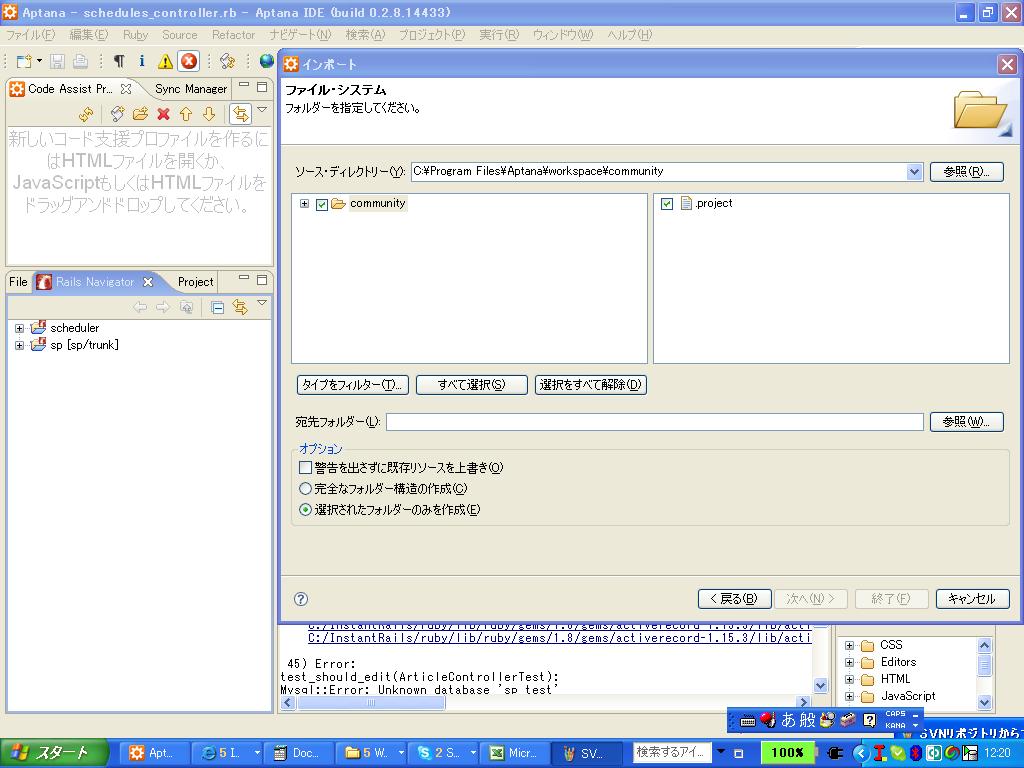Click the 選択をすべて解除 deselect all button

tap(590, 385)
